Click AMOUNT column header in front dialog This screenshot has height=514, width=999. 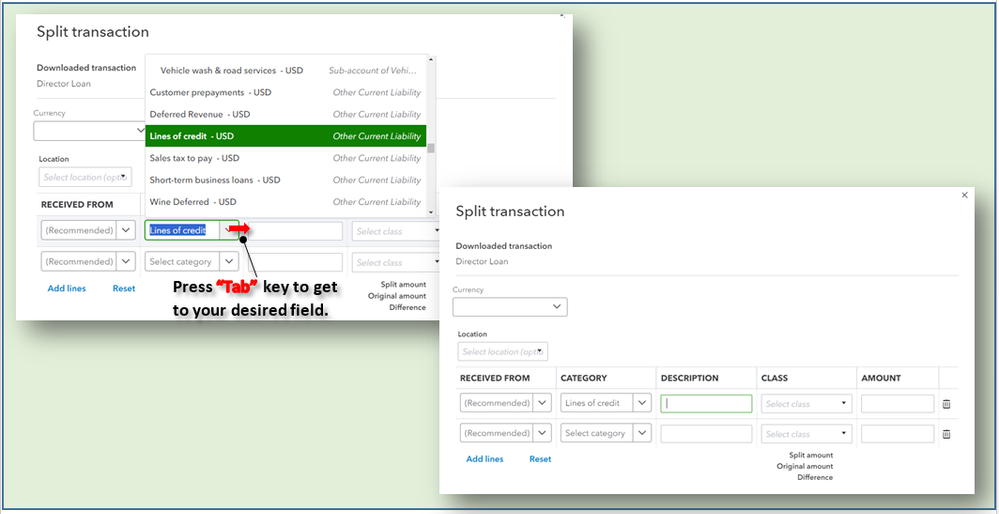click(x=880, y=378)
